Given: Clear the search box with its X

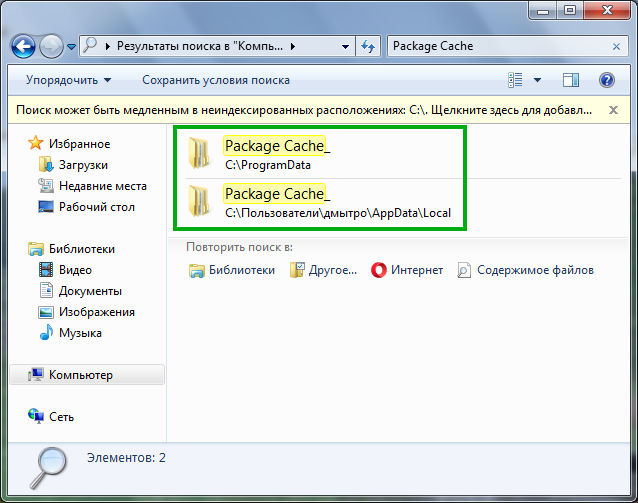Looking at the screenshot, I should [x=616, y=47].
